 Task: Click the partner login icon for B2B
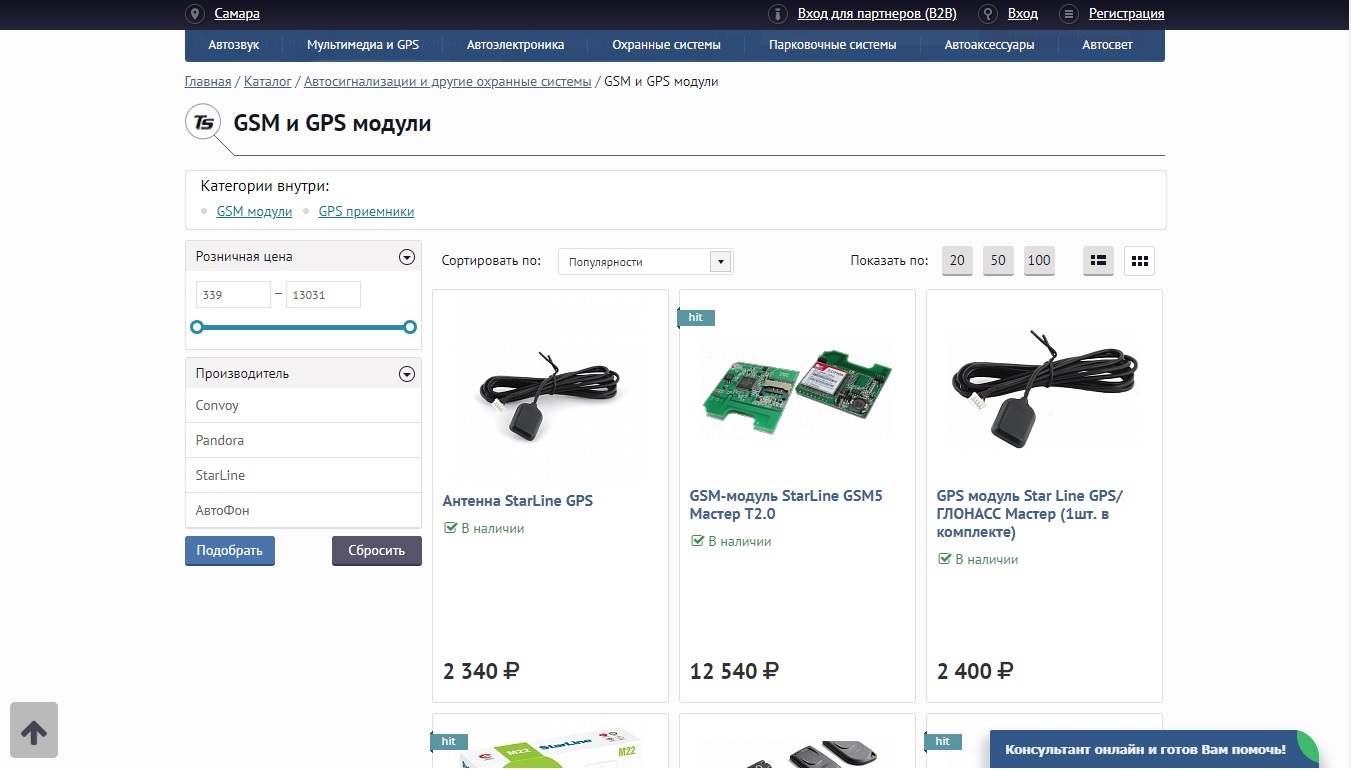[777, 14]
